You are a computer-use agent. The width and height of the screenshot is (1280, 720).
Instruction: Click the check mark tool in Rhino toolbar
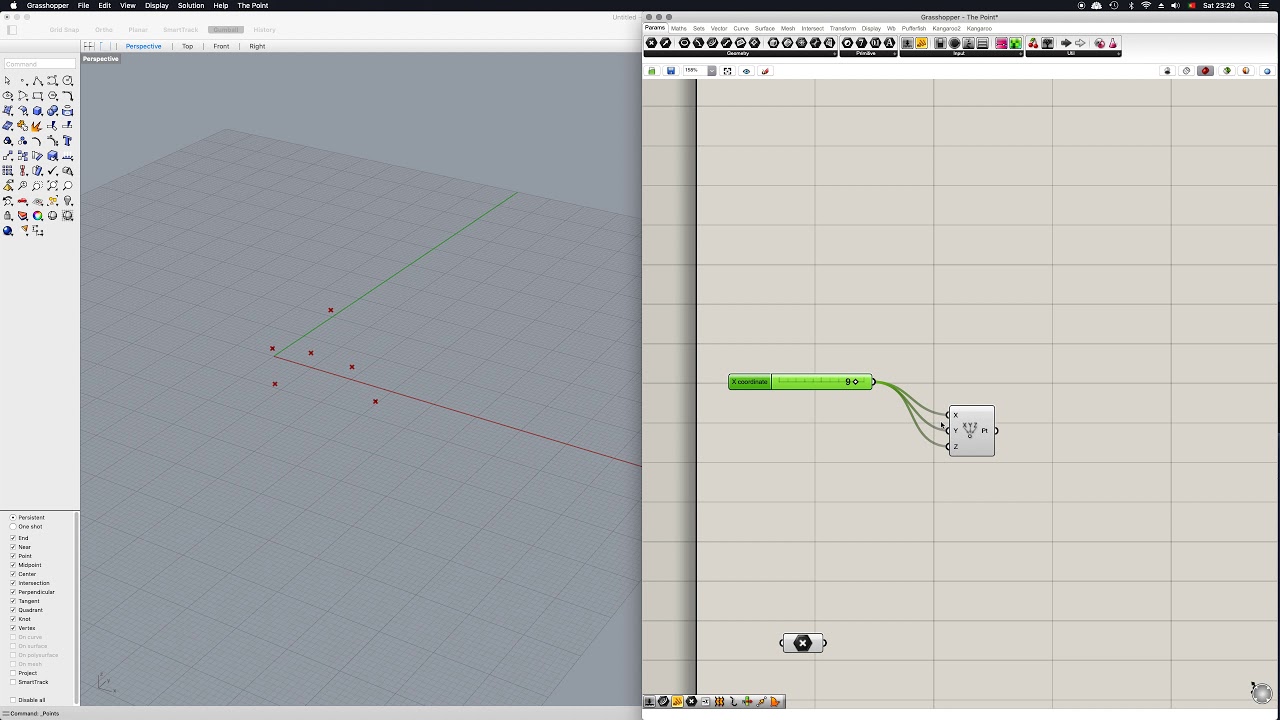[52, 170]
